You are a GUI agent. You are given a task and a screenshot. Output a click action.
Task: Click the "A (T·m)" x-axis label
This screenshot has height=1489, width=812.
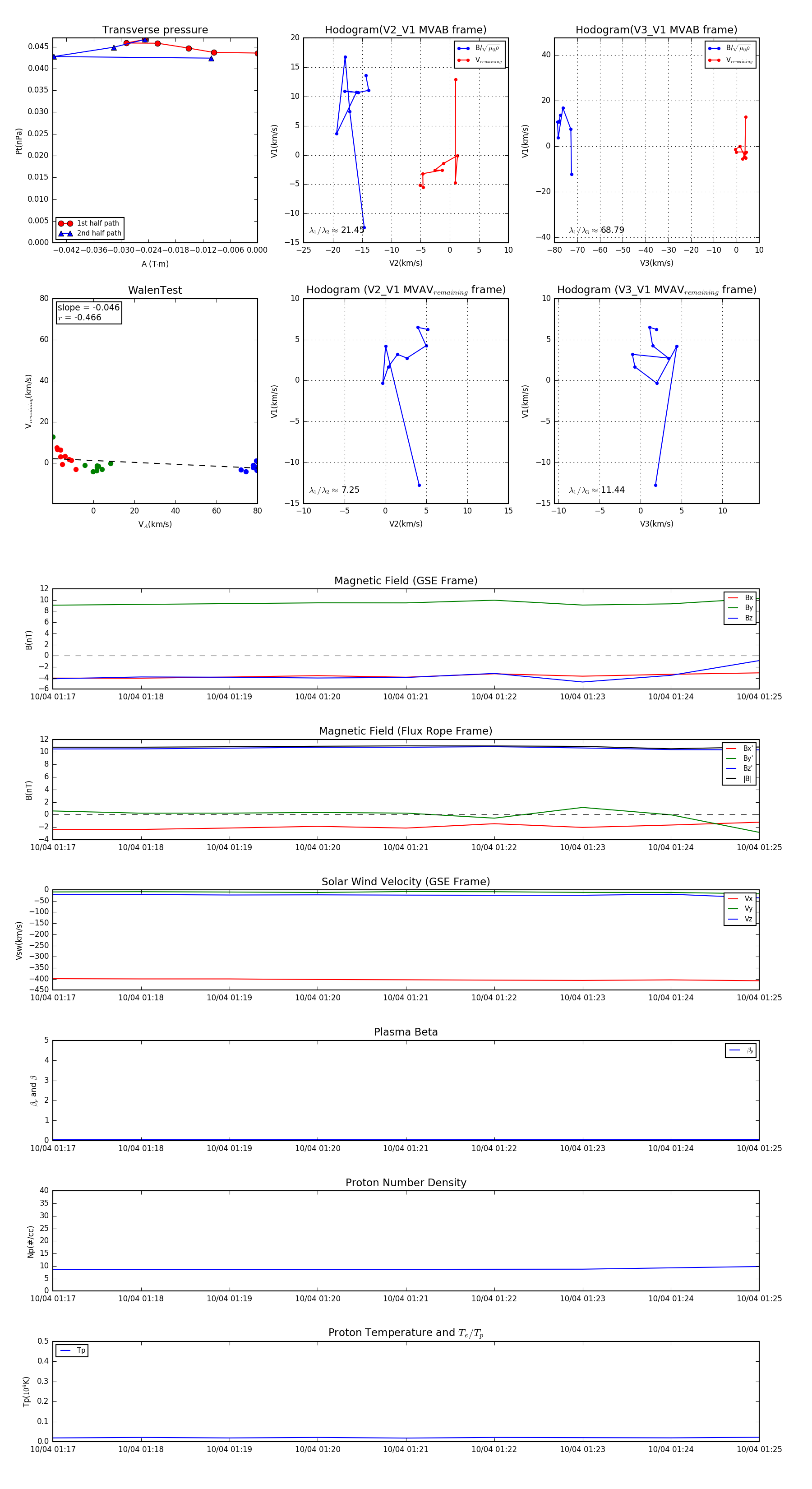point(155,264)
